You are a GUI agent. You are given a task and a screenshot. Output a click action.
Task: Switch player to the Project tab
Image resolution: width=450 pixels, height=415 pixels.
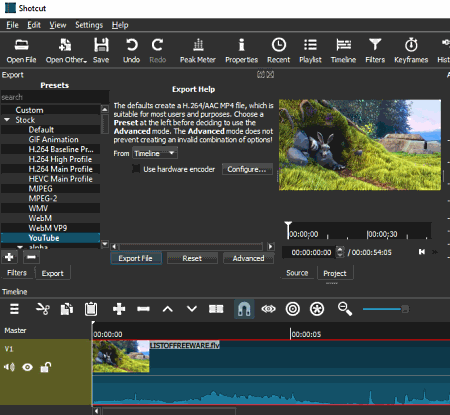point(335,273)
